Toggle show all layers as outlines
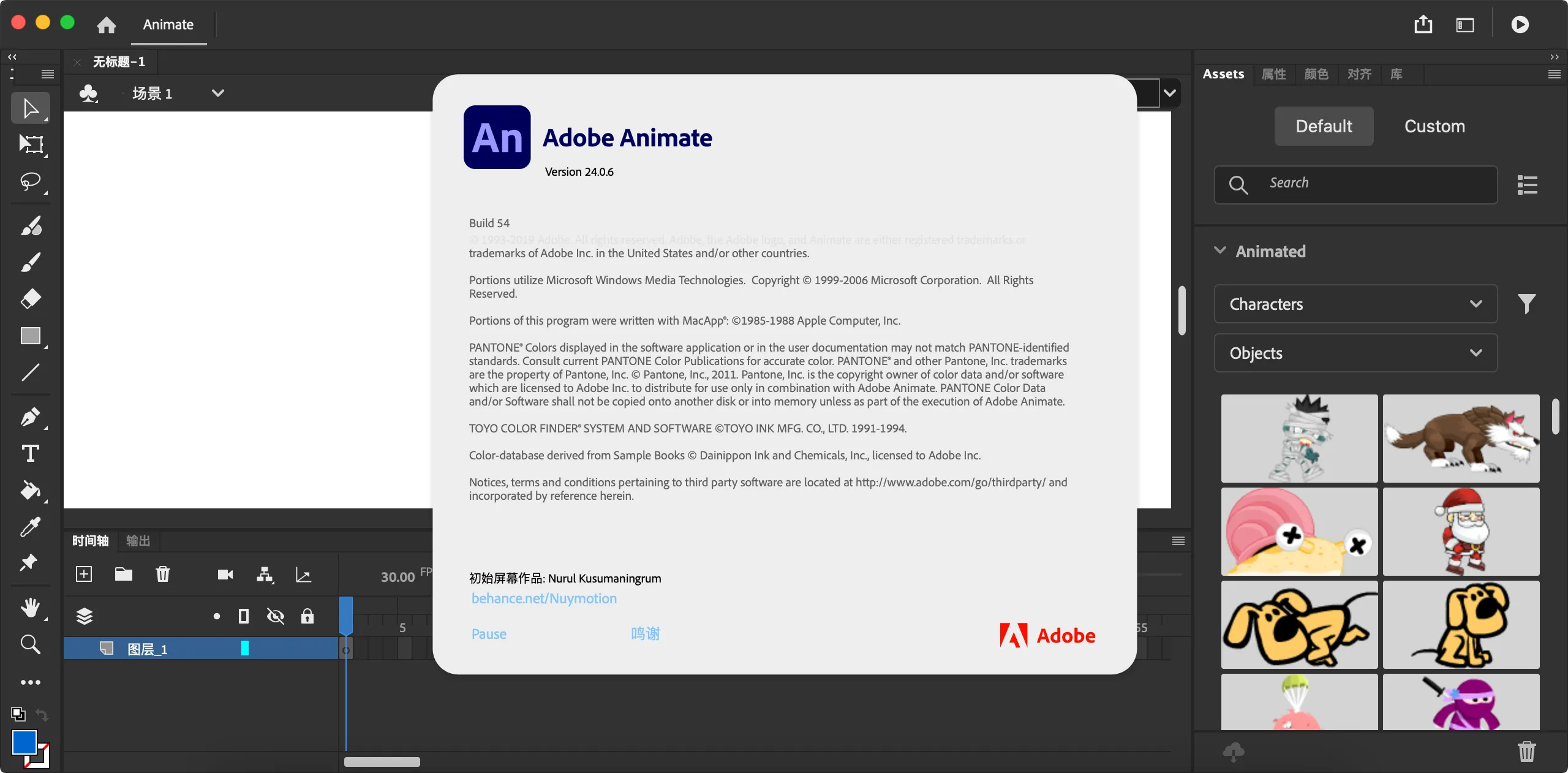 point(244,616)
